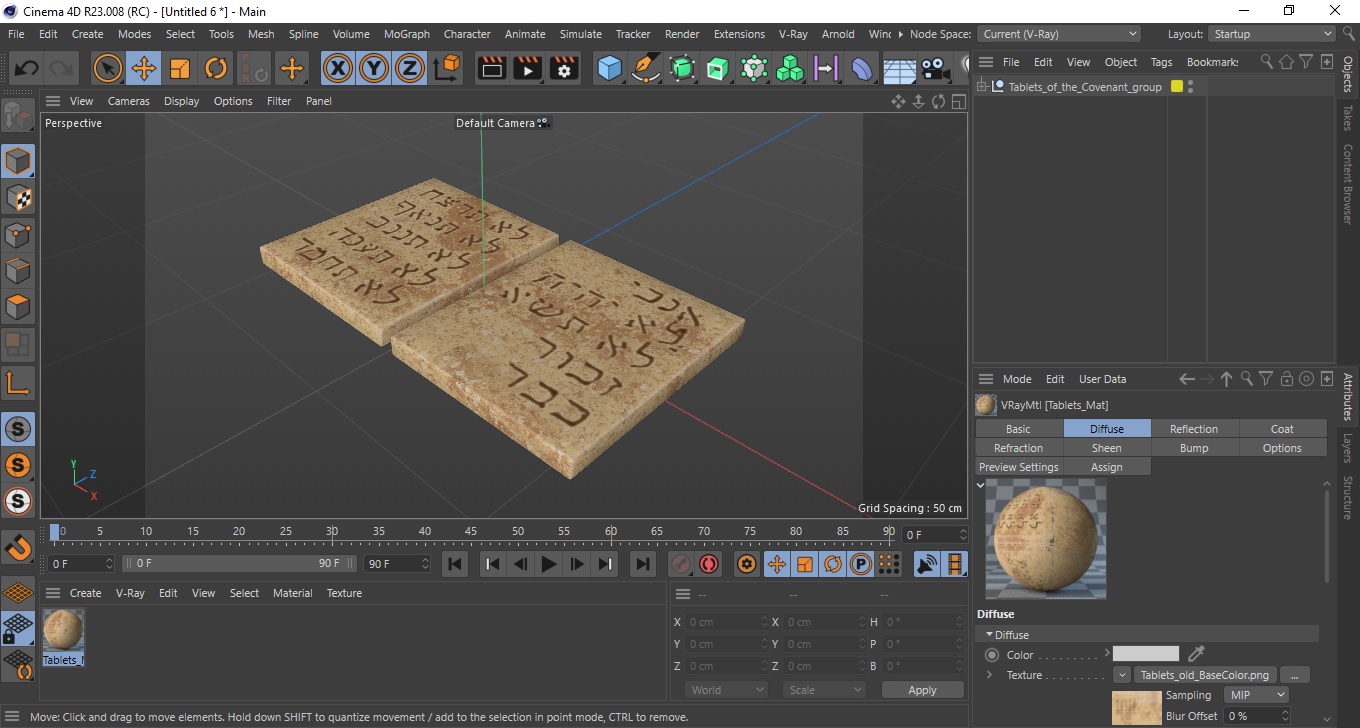Image resolution: width=1360 pixels, height=728 pixels.
Task: Collapse the Diffuse section triangle
Action: [990, 635]
